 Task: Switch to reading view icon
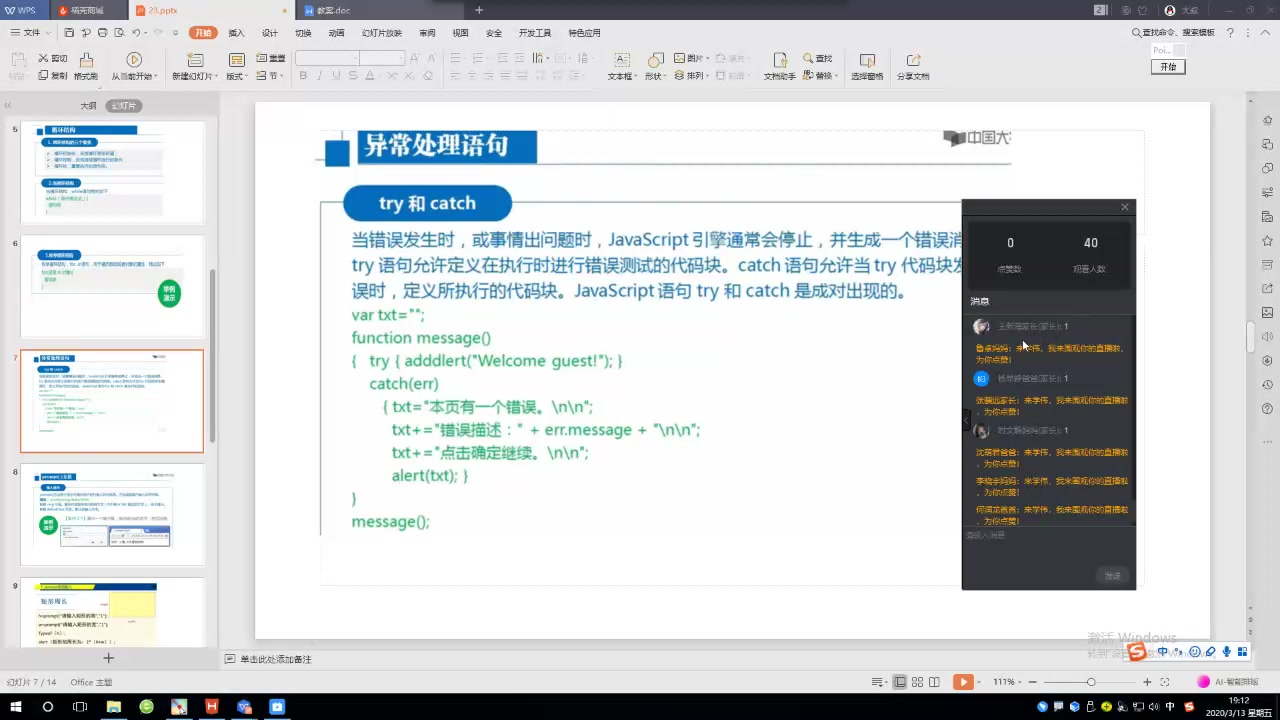(934, 682)
